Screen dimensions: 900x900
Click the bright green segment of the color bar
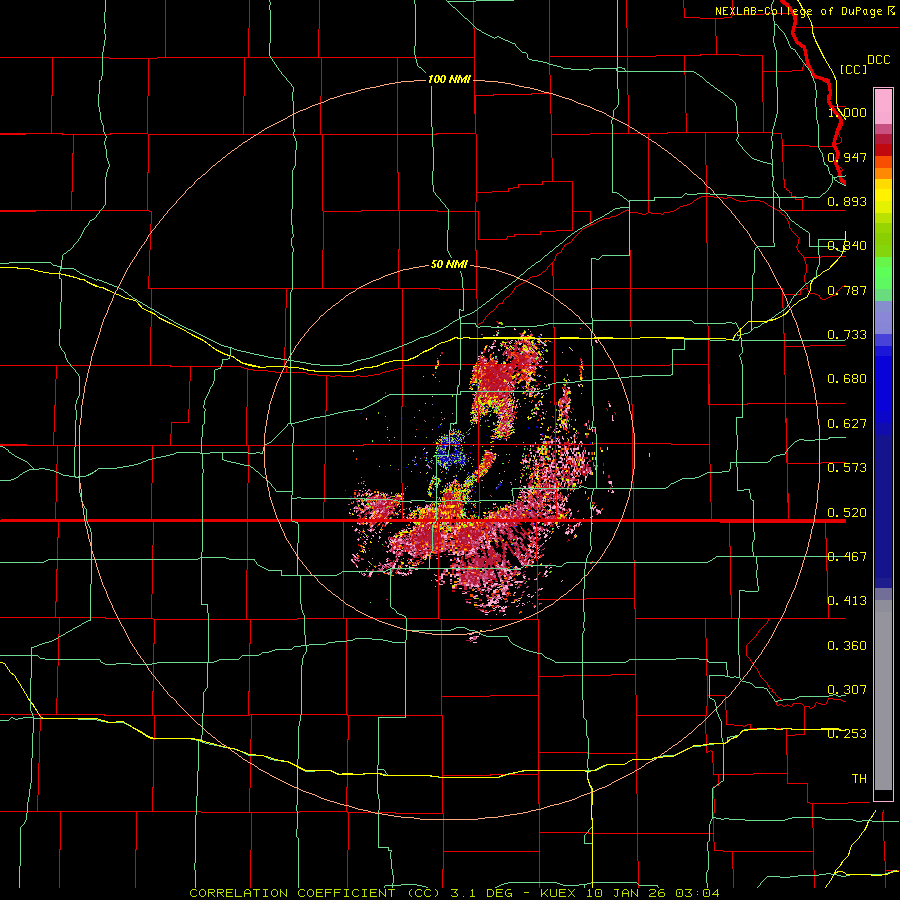(x=883, y=272)
